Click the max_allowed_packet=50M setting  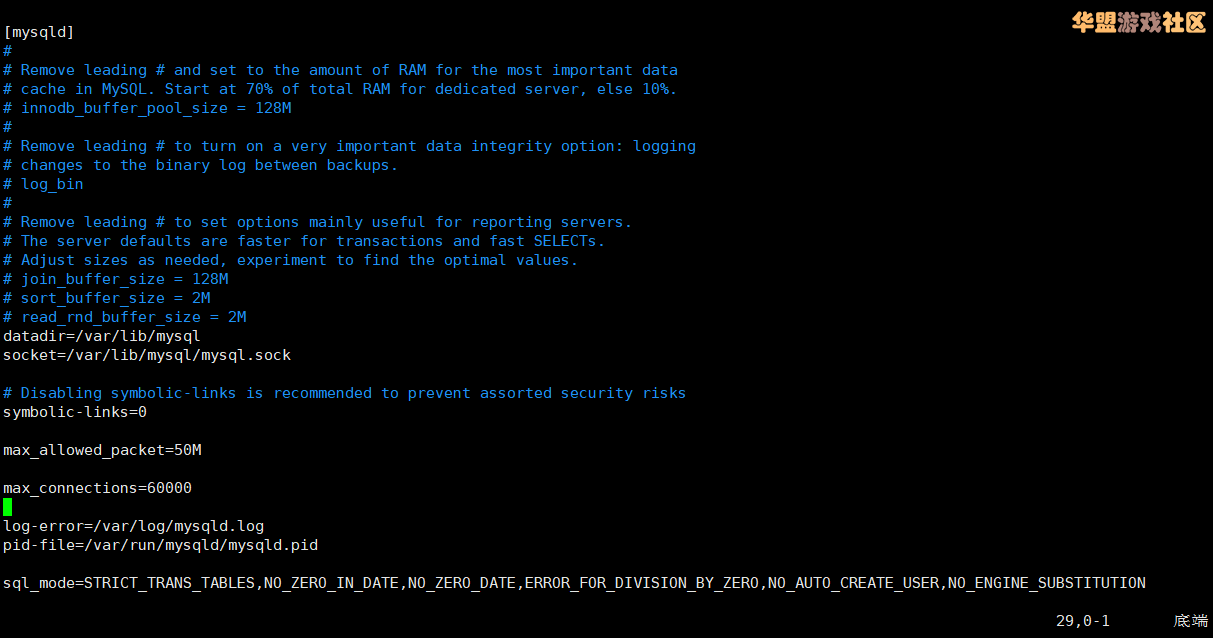pyautogui.click(x=102, y=450)
